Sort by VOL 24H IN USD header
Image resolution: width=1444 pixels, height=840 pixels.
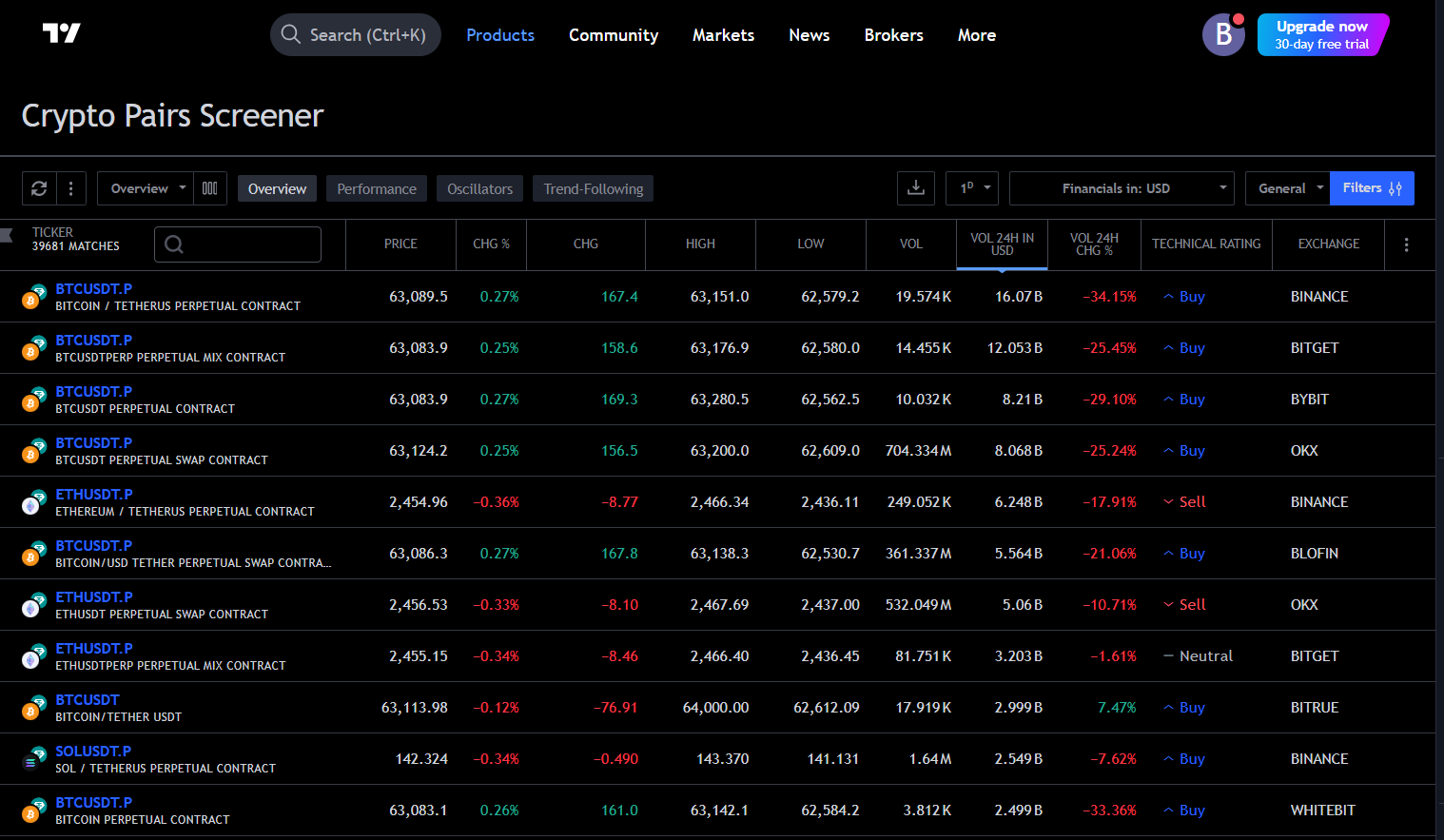(x=1002, y=244)
